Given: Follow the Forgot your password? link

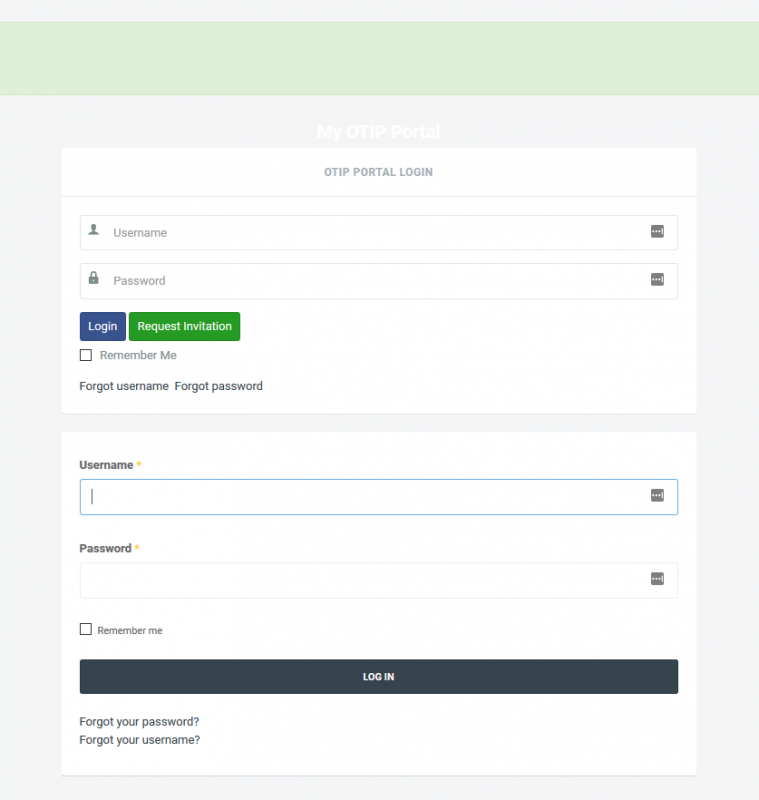Looking at the screenshot, I should click(139, 722).
